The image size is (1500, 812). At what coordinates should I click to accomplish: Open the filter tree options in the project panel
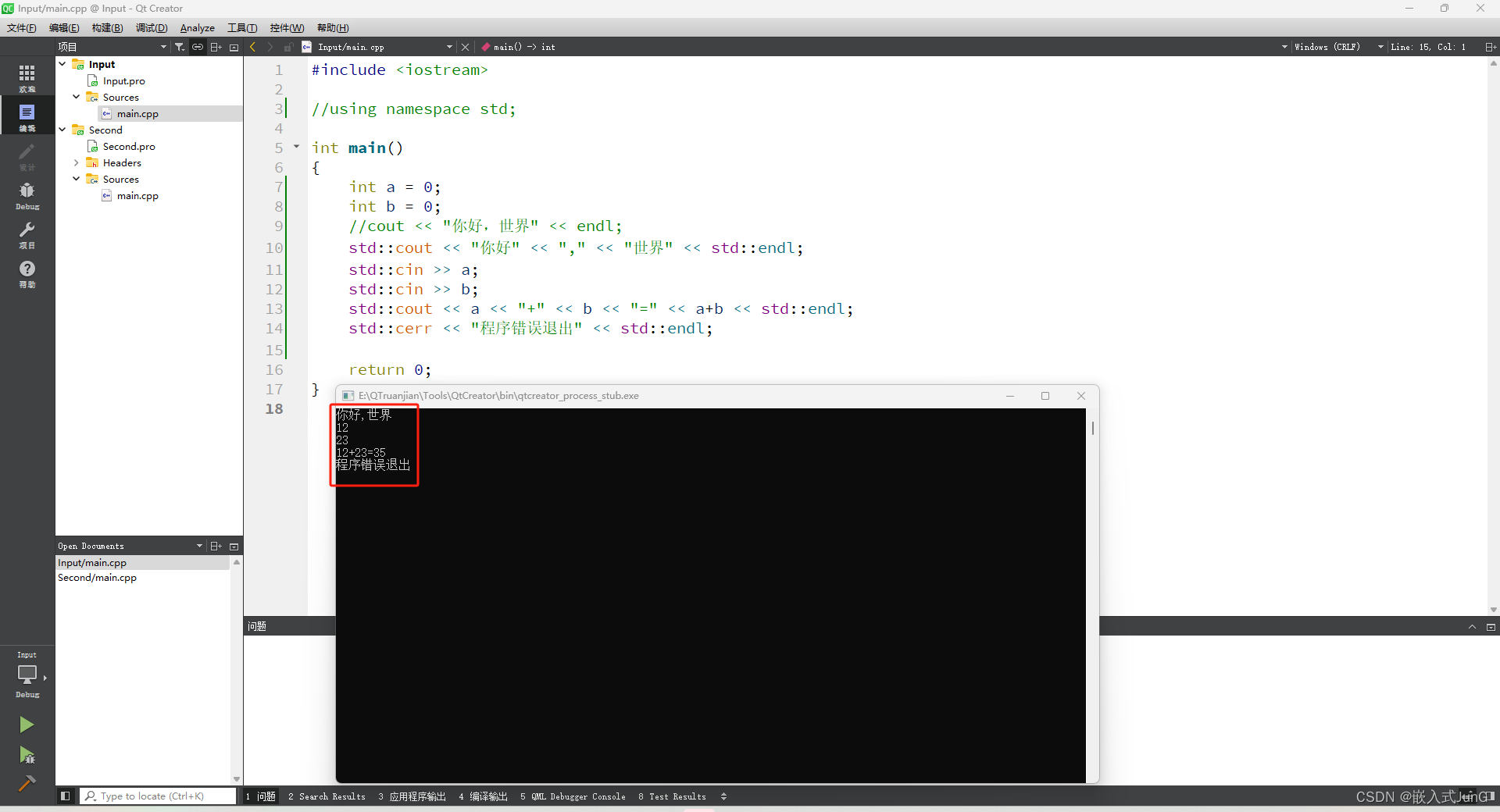point(180,47)
